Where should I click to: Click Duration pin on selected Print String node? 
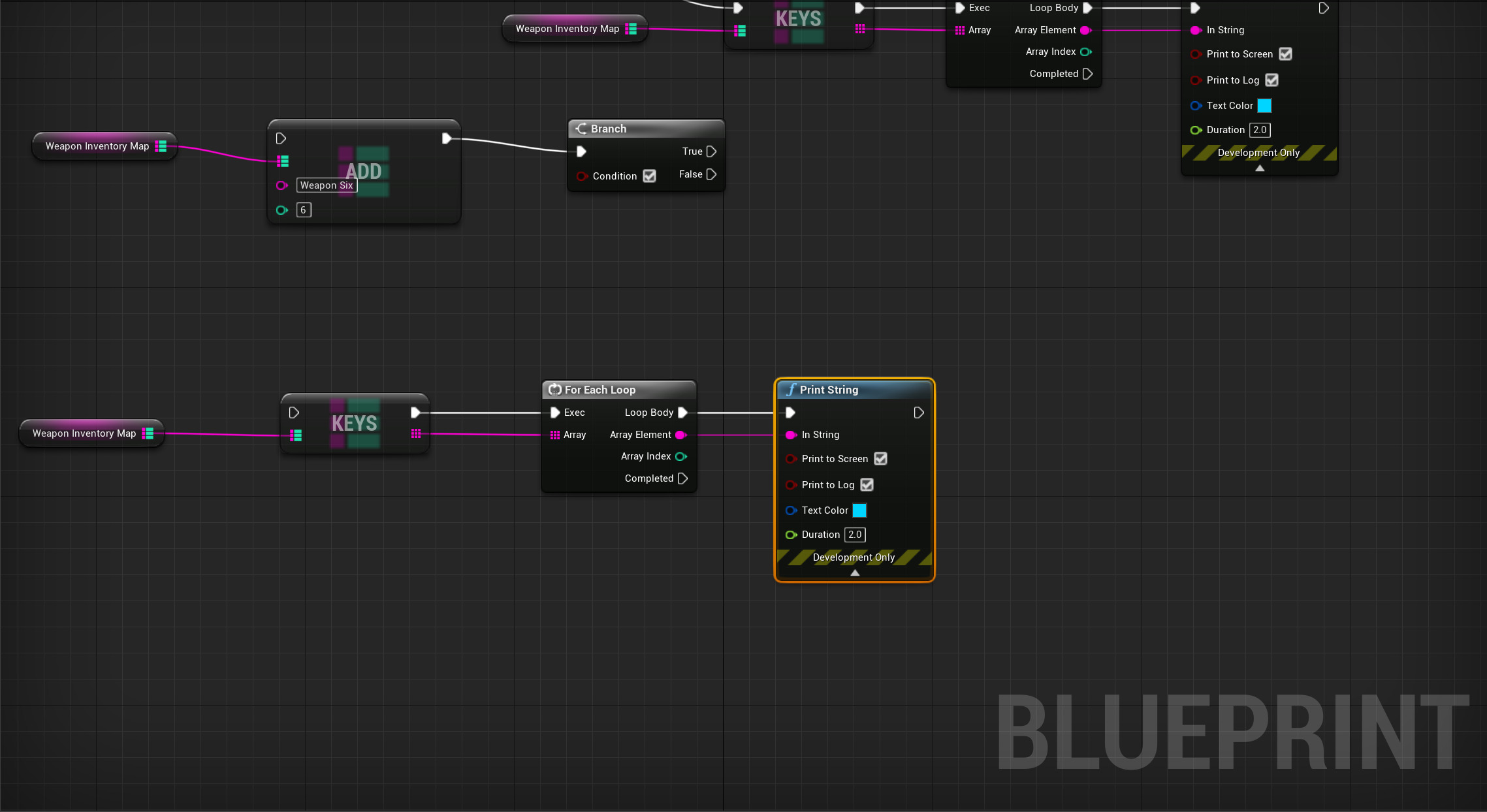(x=791, y=535)
